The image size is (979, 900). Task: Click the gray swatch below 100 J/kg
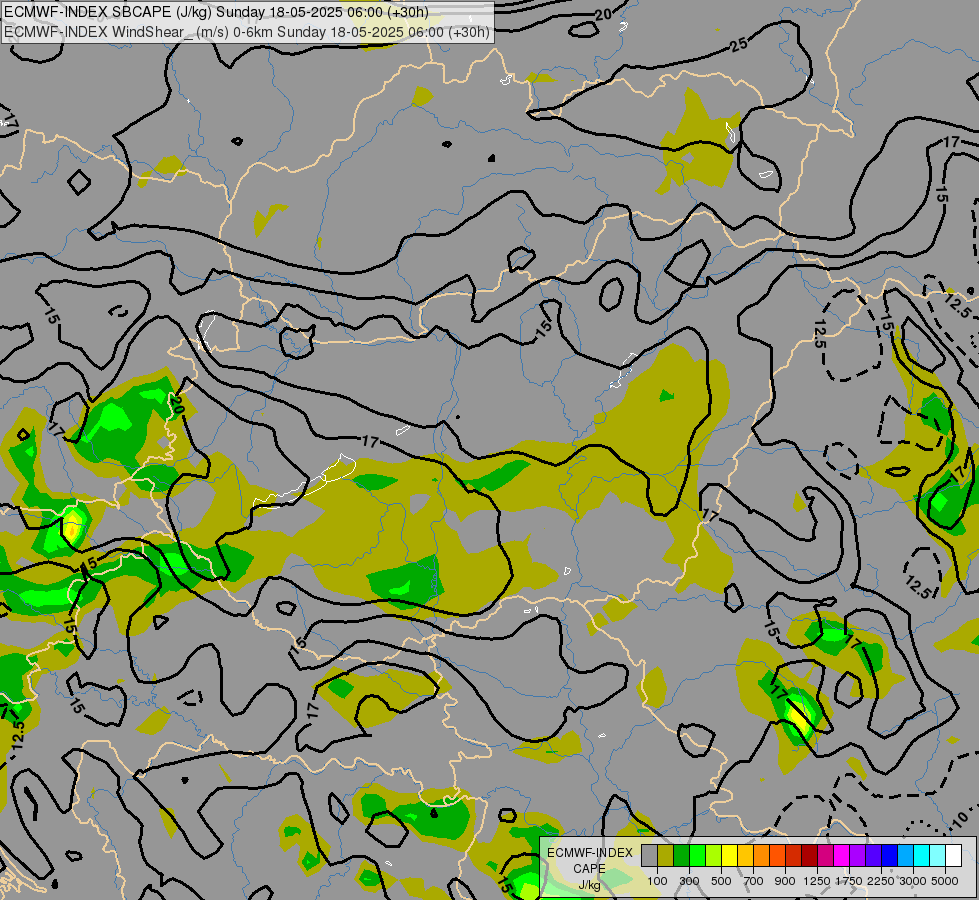tap(650, 856)
